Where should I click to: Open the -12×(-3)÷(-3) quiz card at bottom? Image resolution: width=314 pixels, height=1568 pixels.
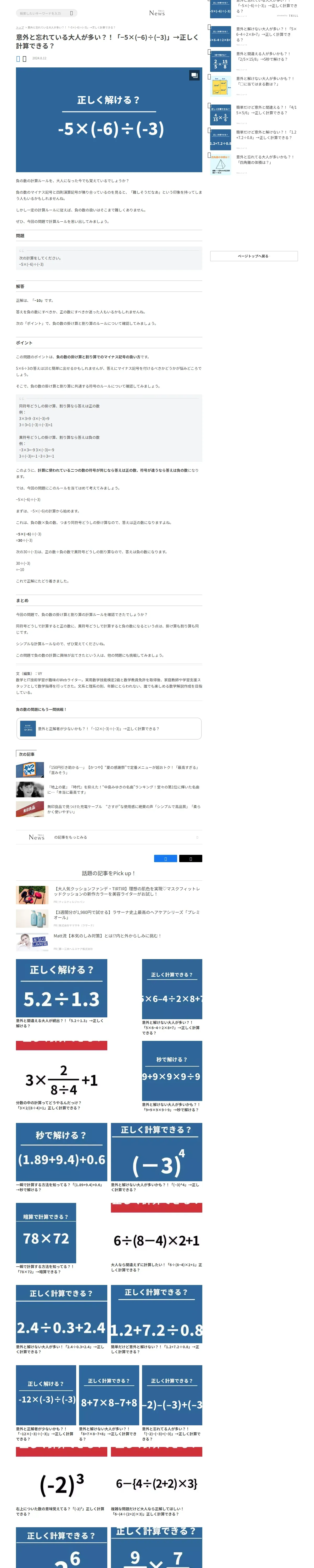coord(46,1403)
